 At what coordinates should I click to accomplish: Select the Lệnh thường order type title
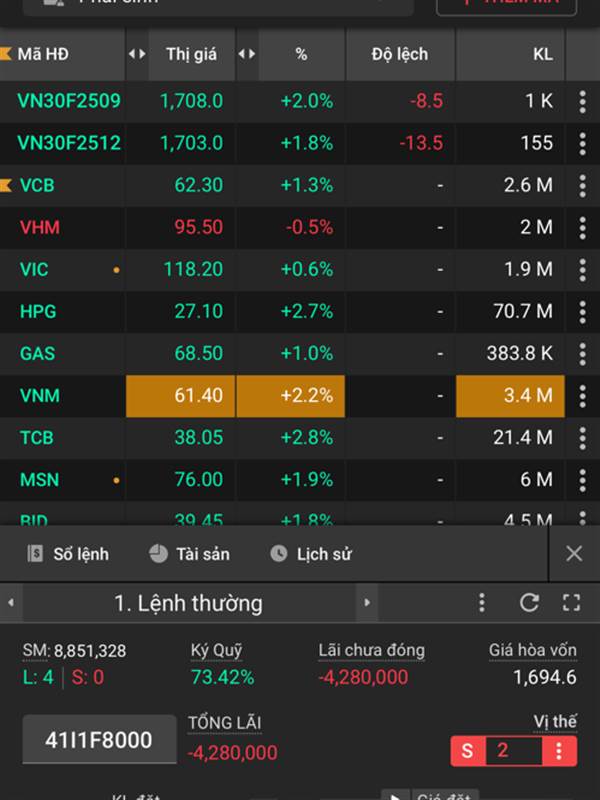pyautogui.click(x=188, y=603)
